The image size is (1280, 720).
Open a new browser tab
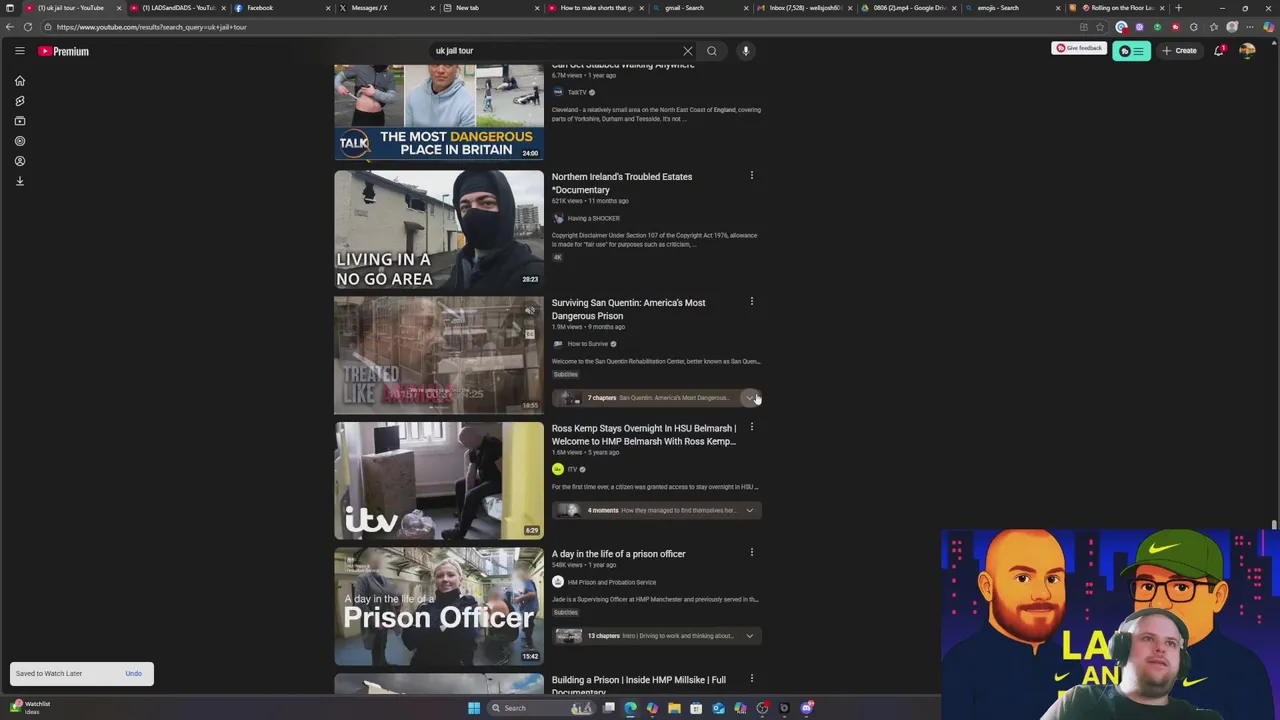point(1178,8)
